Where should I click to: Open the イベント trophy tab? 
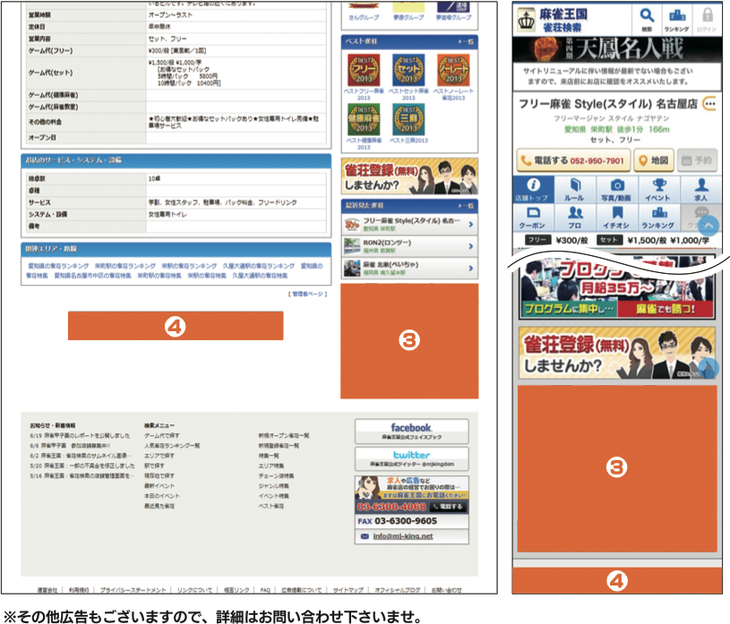click(x=659, y=190)
